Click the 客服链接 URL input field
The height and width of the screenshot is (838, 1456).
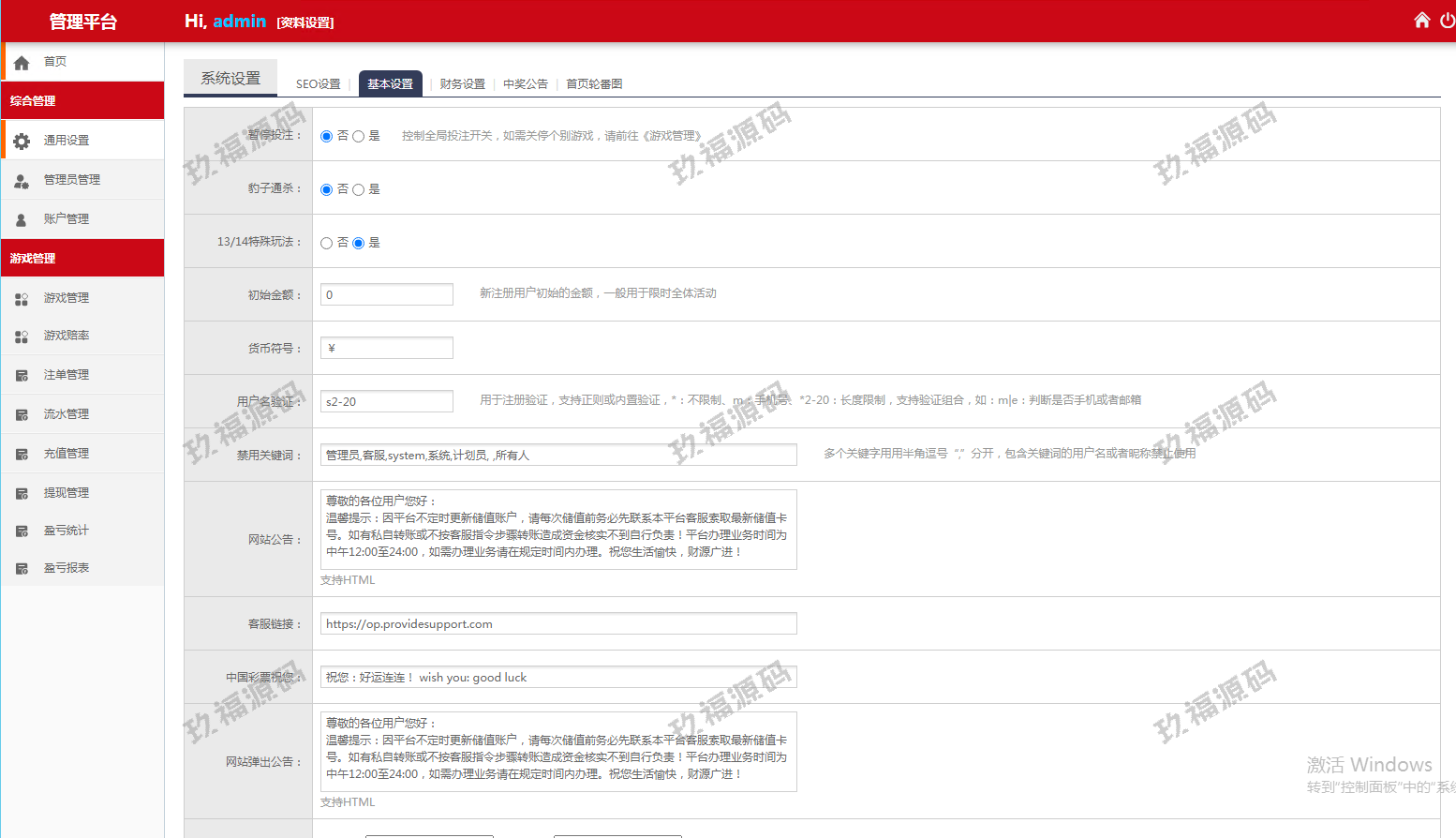[558, 624]
